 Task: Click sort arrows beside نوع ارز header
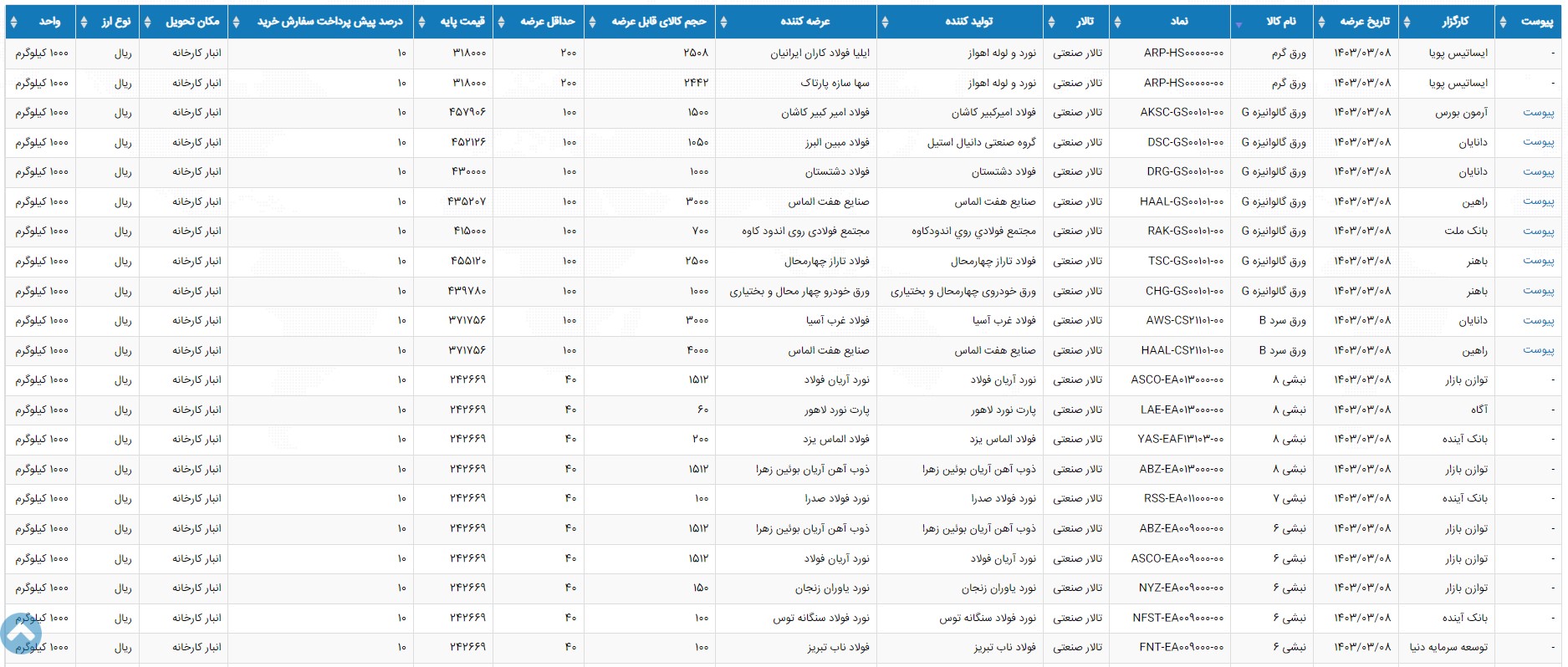pyautogui.click(x=84, y=23)
